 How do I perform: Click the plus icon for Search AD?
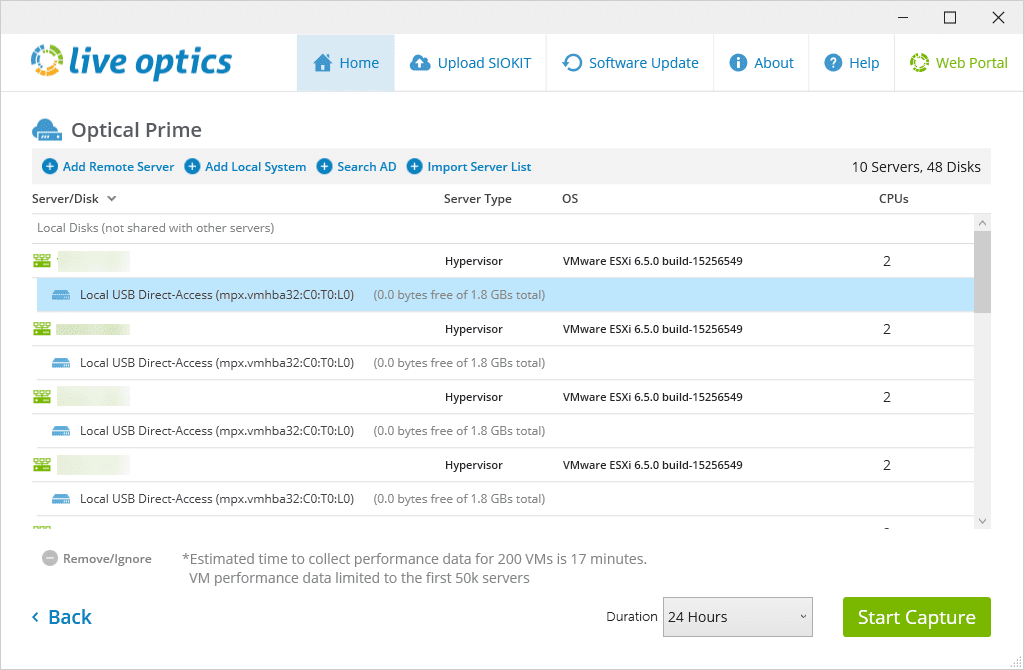[x=325, y=167]
